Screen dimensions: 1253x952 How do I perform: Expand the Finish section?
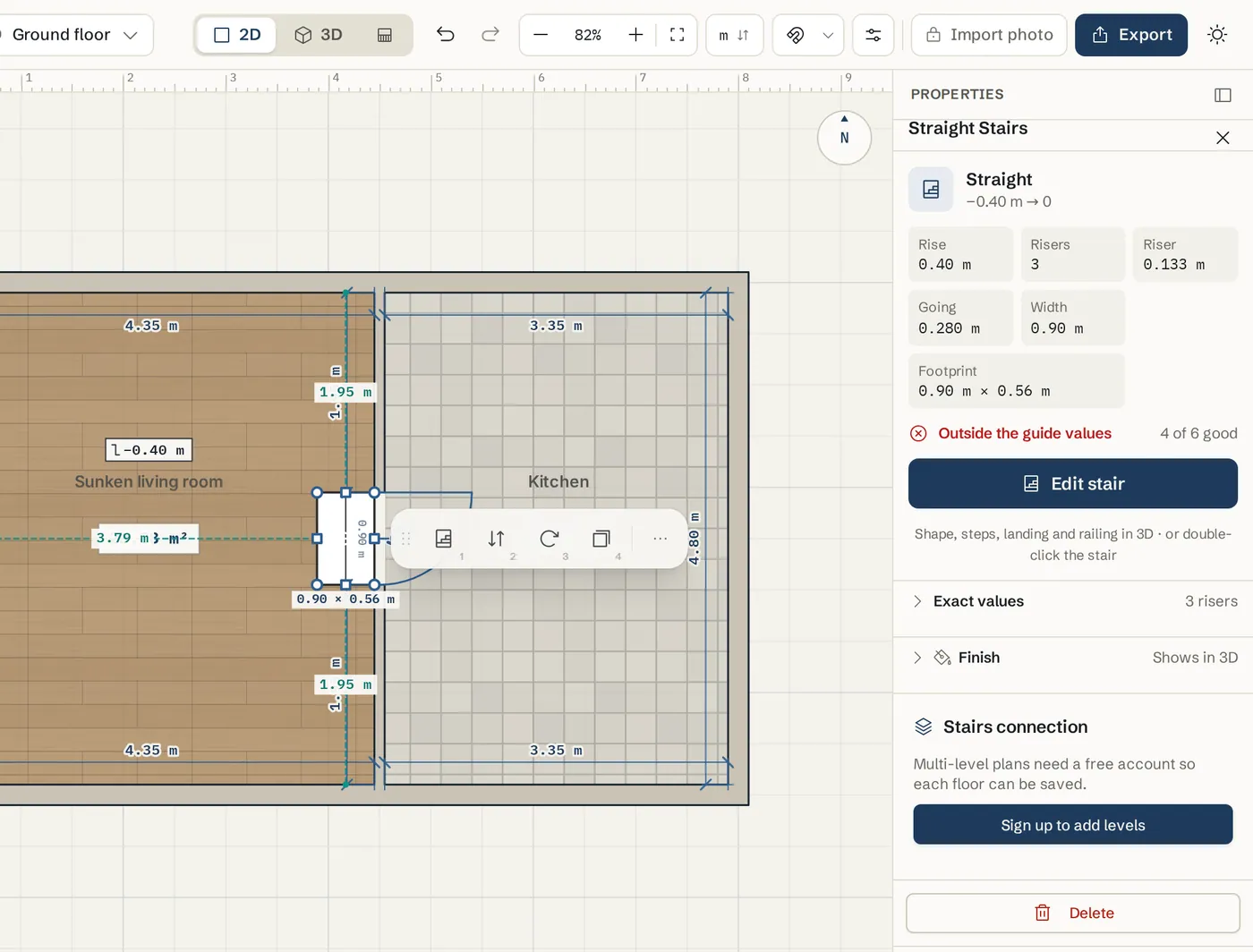point(1073,658)
